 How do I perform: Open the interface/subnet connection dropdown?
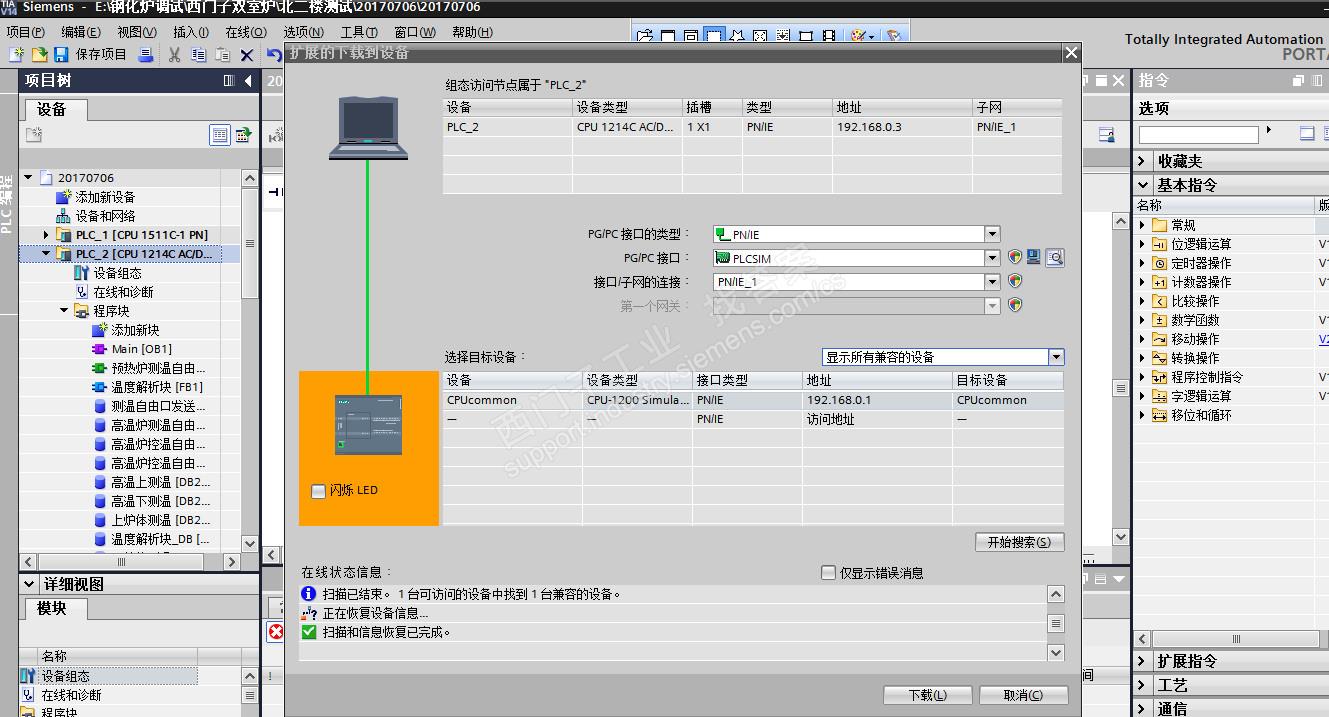coord(992,282)
